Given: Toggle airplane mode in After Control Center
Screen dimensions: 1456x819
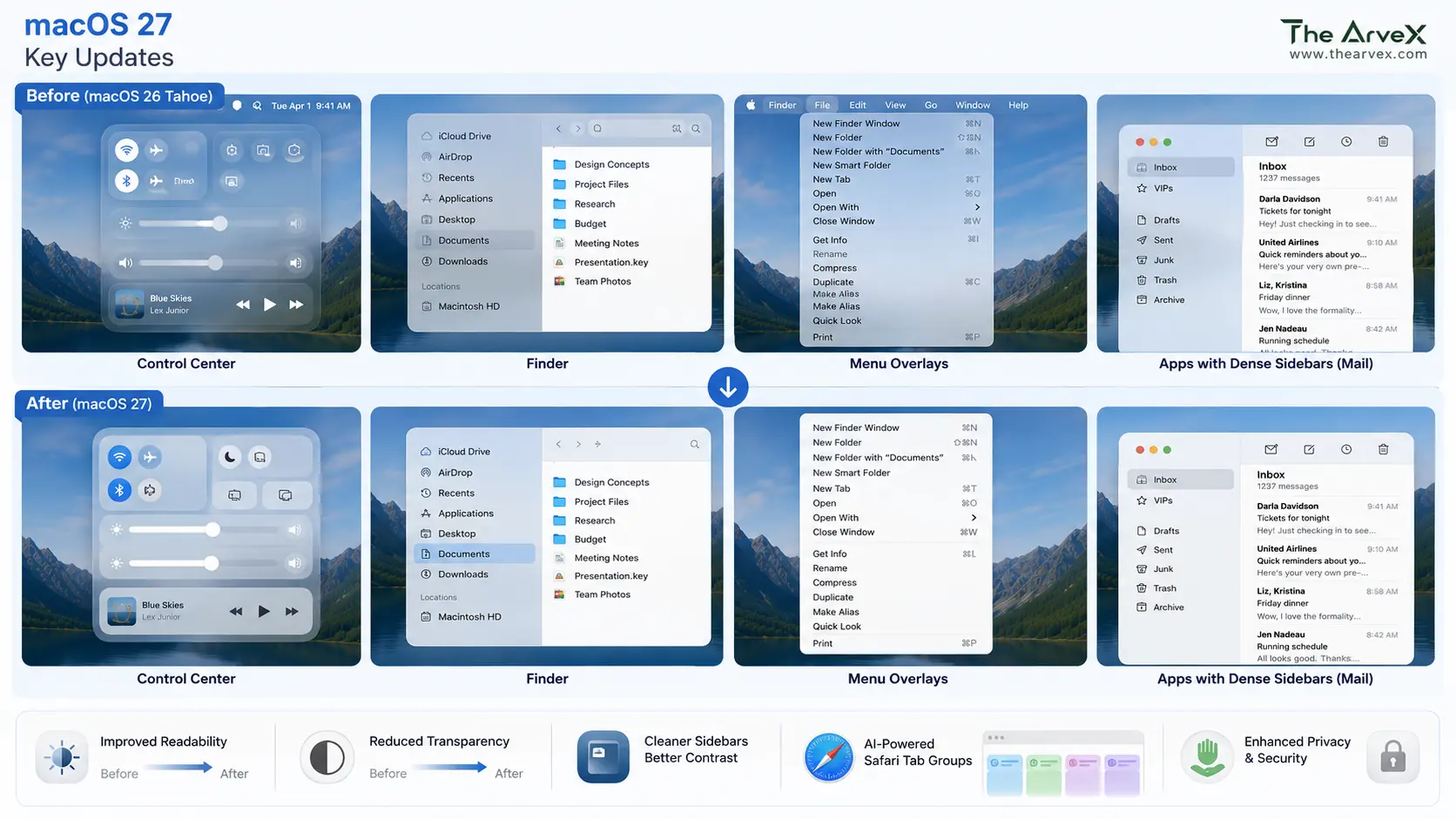Looking at the screenshot, I should (x=150, y=457).
